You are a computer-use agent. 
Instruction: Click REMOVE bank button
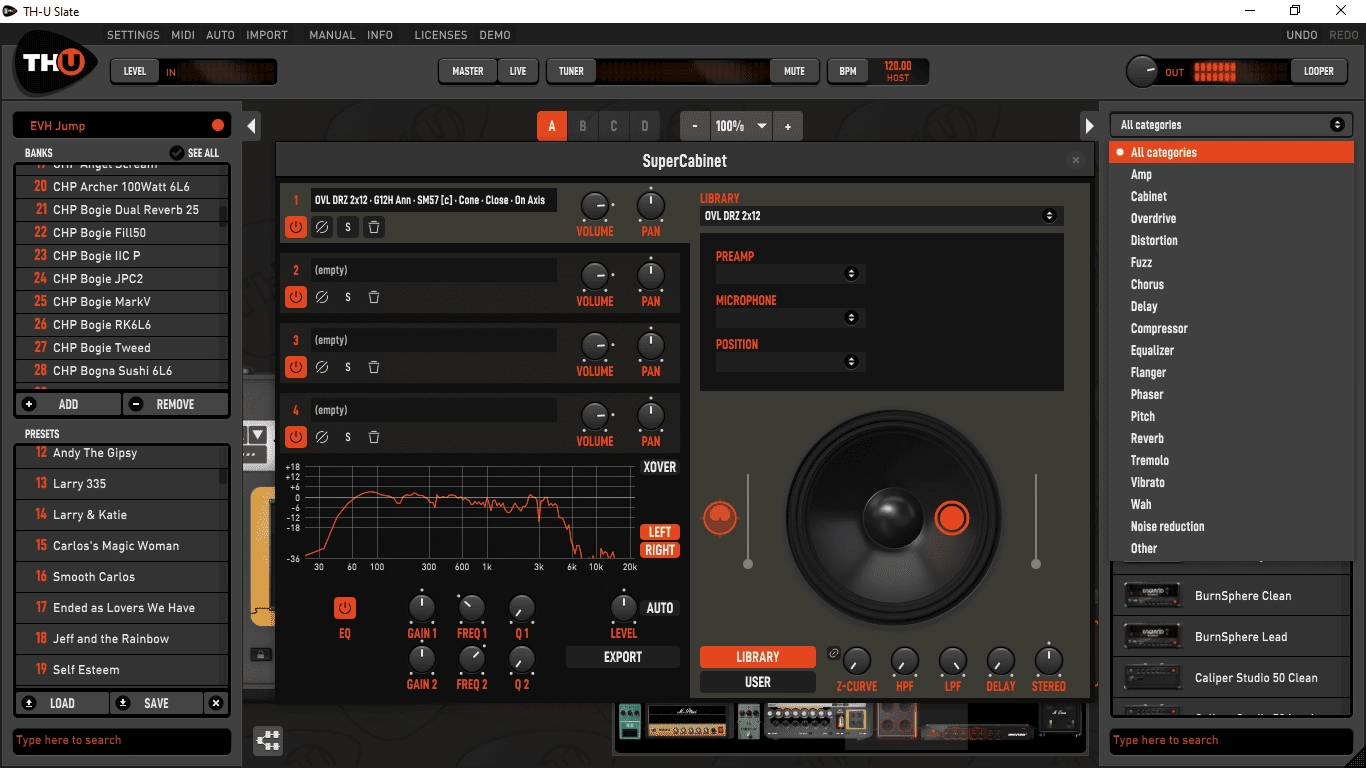coord(175,404)
